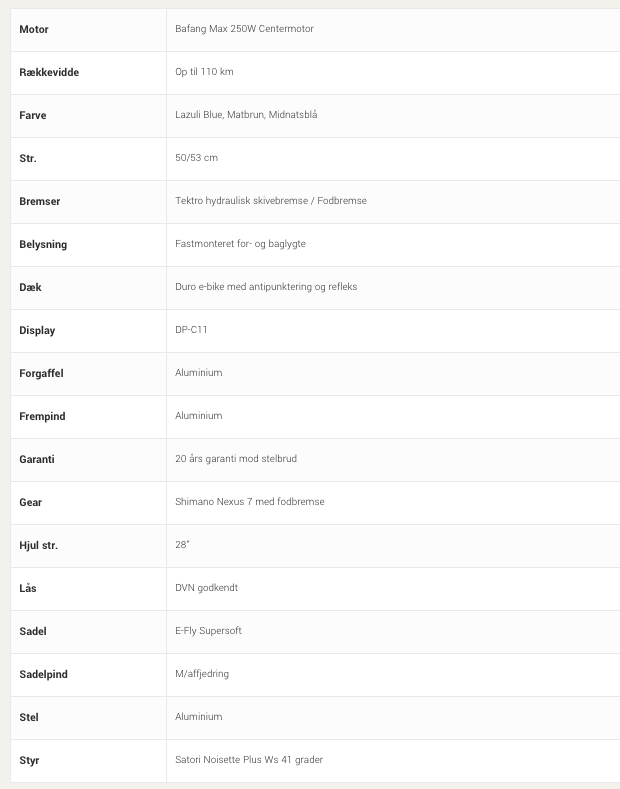Click the Farve row label
Screen dimensions: 620x789
[33, 115]
